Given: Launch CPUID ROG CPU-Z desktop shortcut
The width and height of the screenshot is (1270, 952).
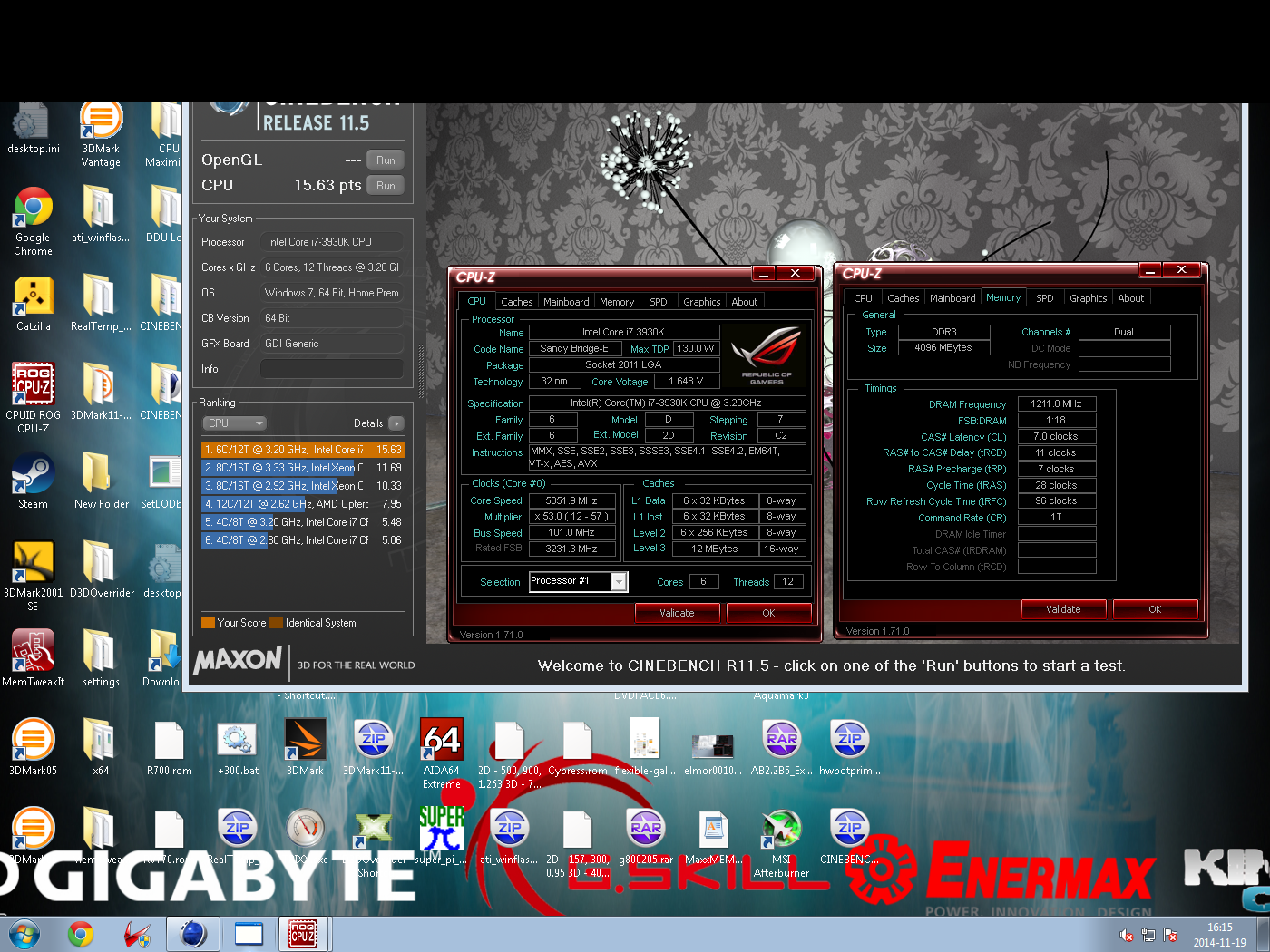Looking at the screenshot, I should click(x=33, y=398).
